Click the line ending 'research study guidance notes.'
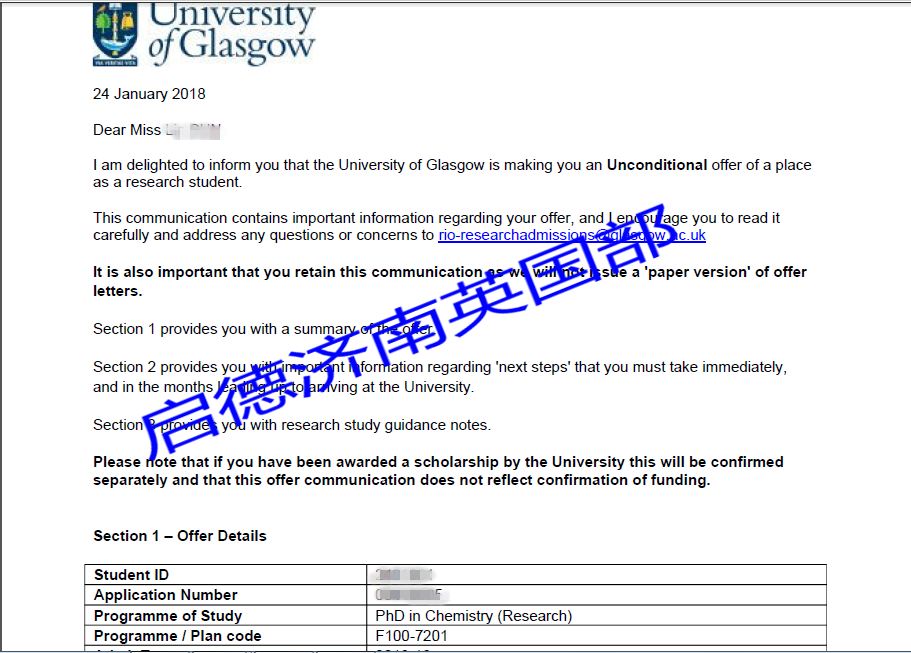 tap(292, 425)
